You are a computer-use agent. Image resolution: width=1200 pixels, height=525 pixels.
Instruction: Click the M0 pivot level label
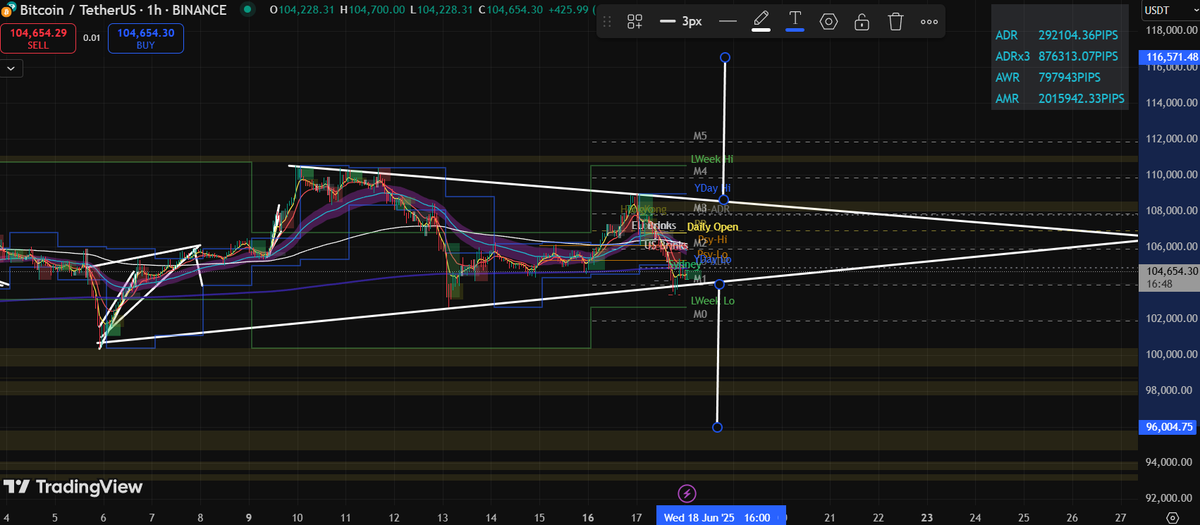point(700,314)
